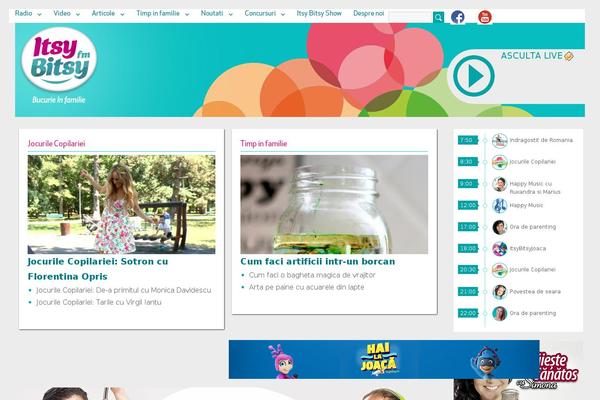Image resolution: width=600 pixels, height=400 pixels.
Task: Click the 20:30 Jocurile Copilariei avatar
Action: pyautogui.click(x=499, y=270)
